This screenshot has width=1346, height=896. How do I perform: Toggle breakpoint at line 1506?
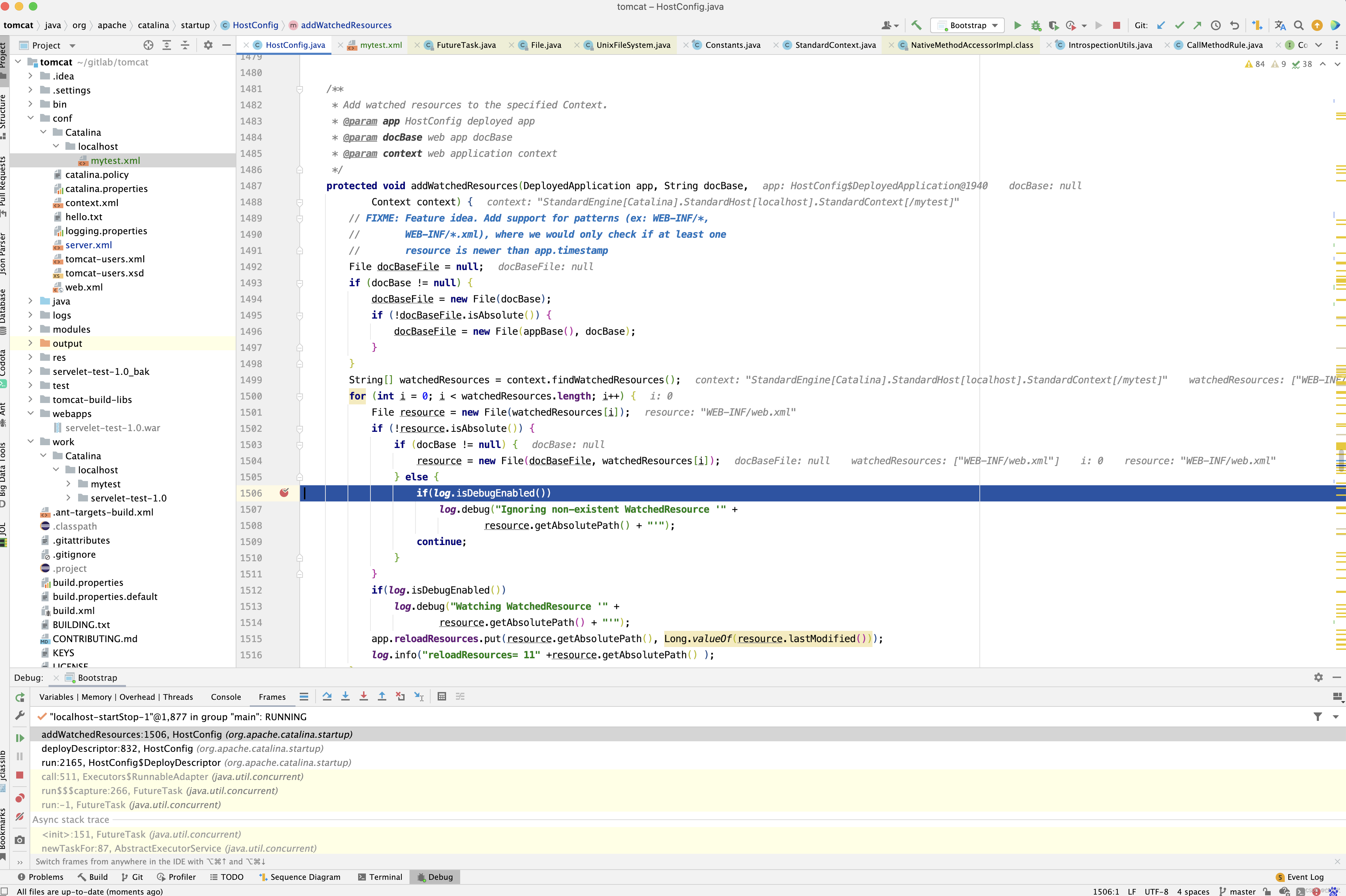point(284,493)
